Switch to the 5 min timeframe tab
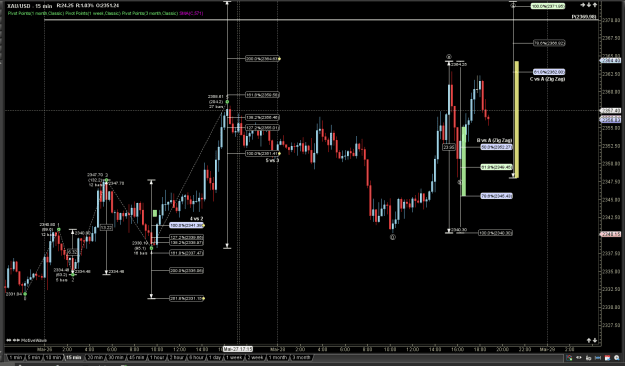This screenshot has width=625, height=366. [34, 358]
